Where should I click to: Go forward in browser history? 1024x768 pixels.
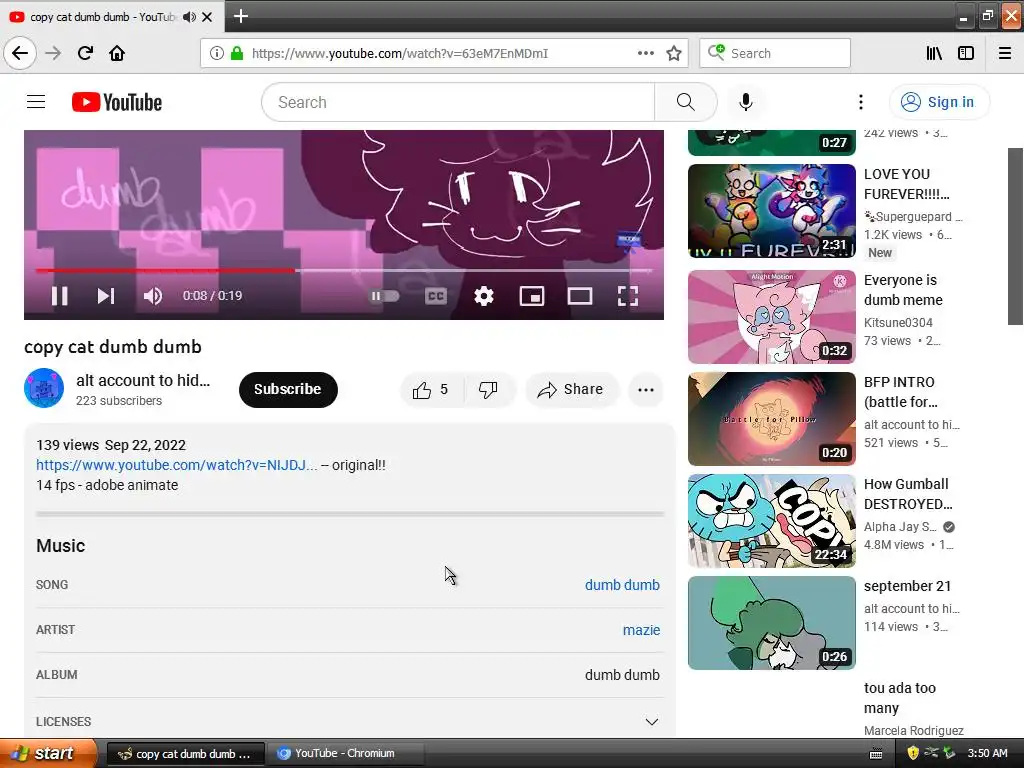click(x=53, y=53)
